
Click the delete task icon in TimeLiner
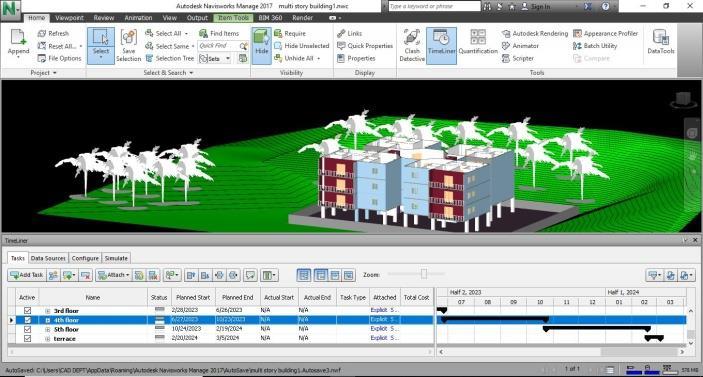click(85, 275)
